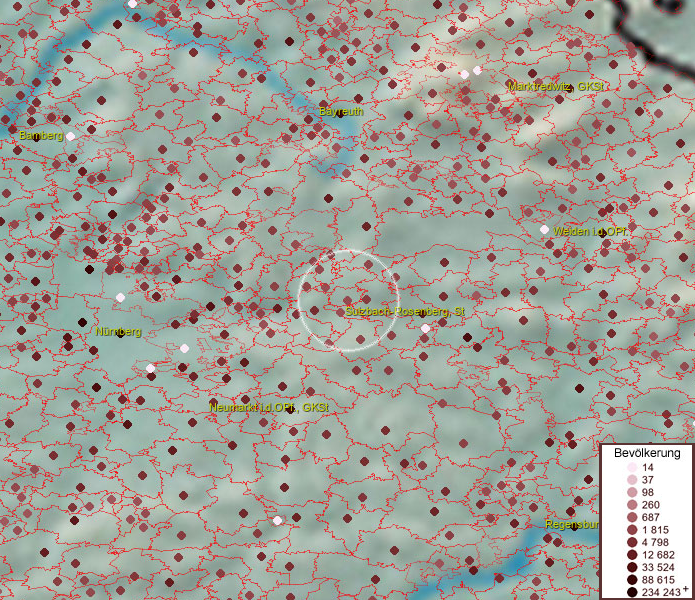Select the legend swatch for 88 615

(x=632, y=580)
